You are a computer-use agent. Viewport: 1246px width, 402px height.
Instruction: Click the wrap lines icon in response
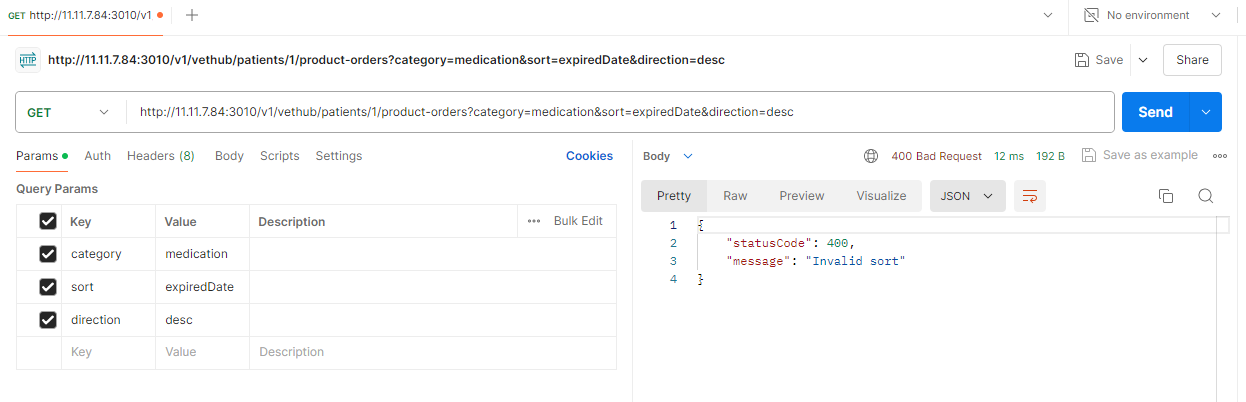(1029, 196)
